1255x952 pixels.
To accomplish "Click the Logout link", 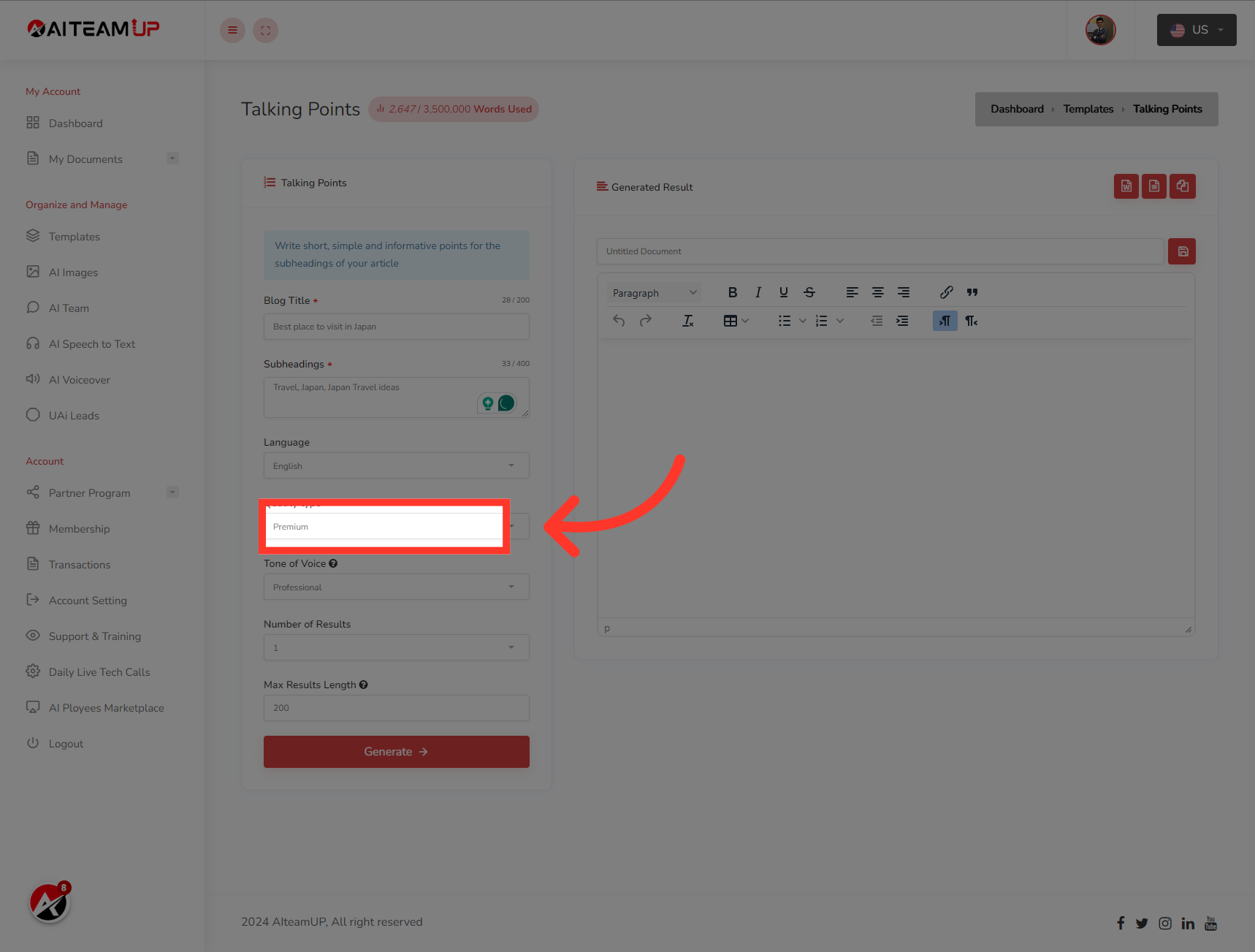I will tap(66, 743).
